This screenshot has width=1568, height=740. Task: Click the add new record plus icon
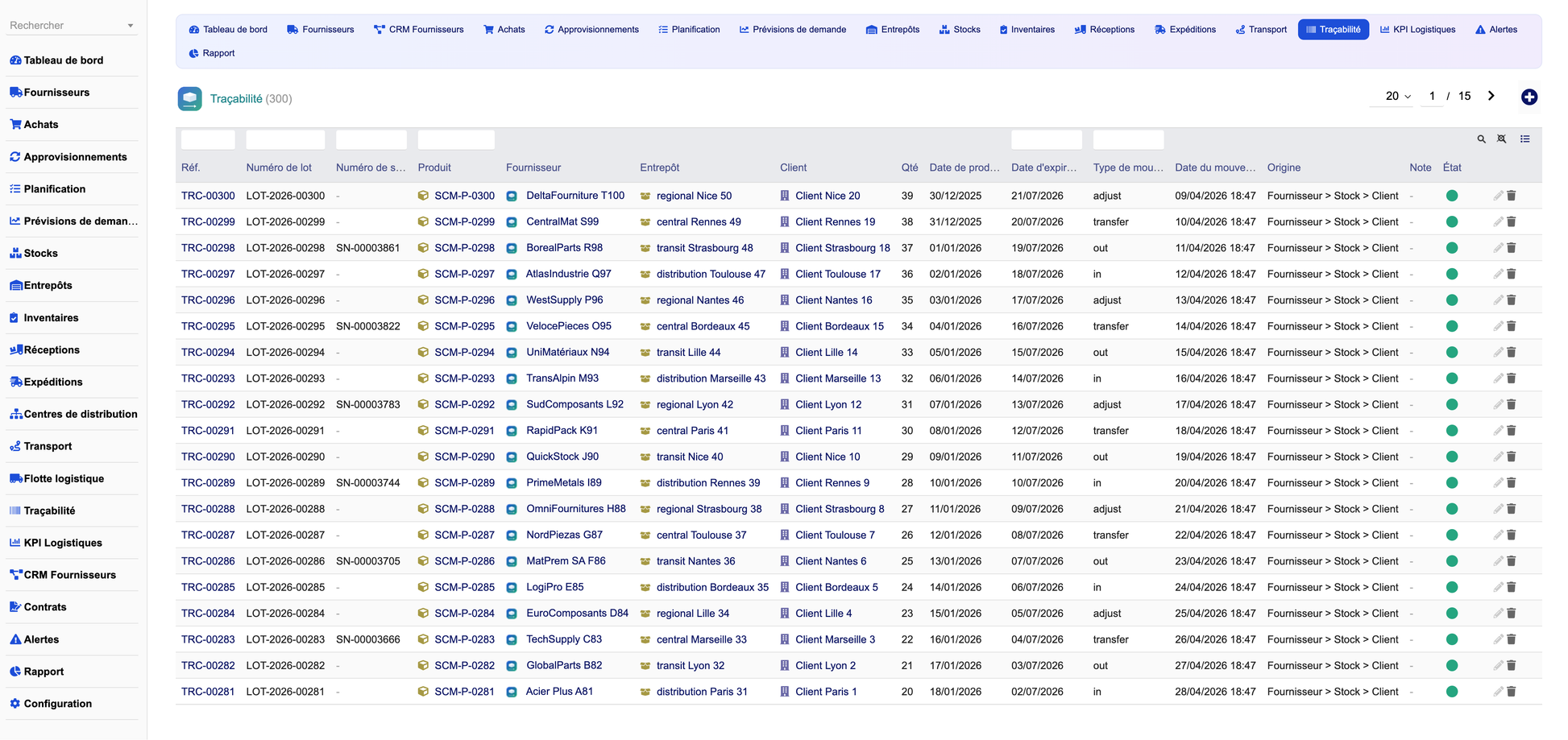coord(1529,97)
